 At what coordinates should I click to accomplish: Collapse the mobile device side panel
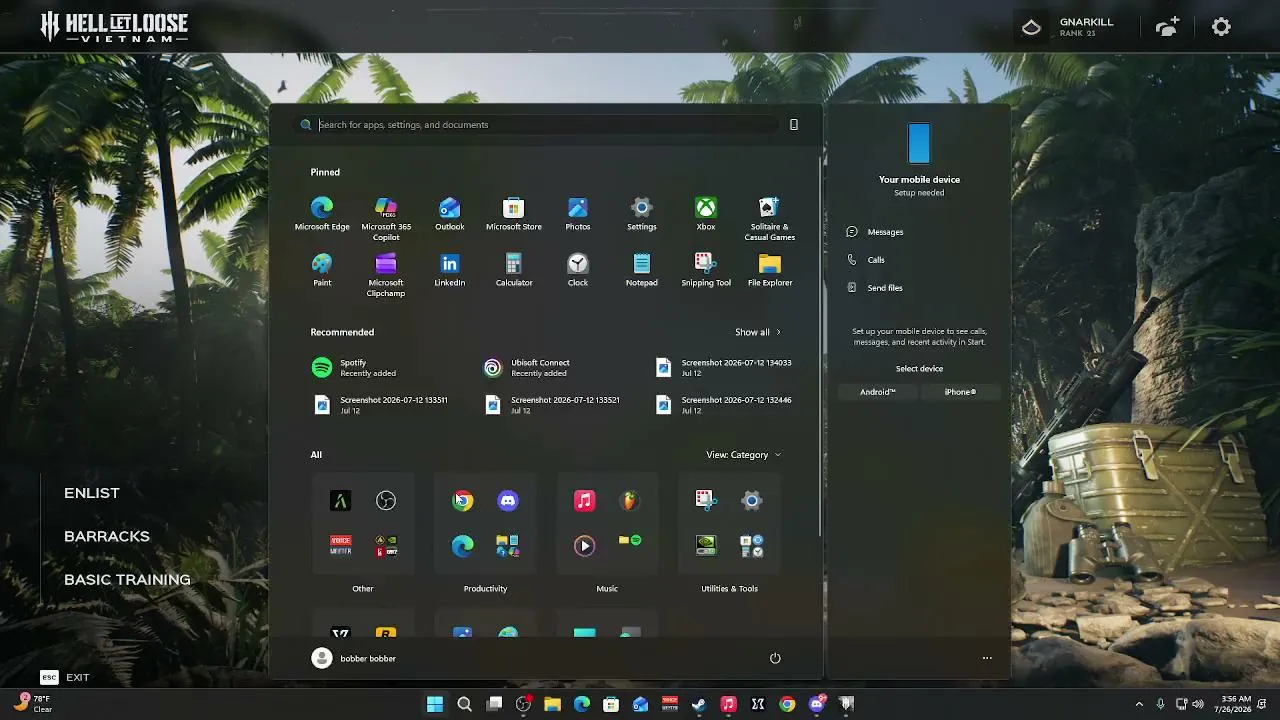[x=794, y=125]
